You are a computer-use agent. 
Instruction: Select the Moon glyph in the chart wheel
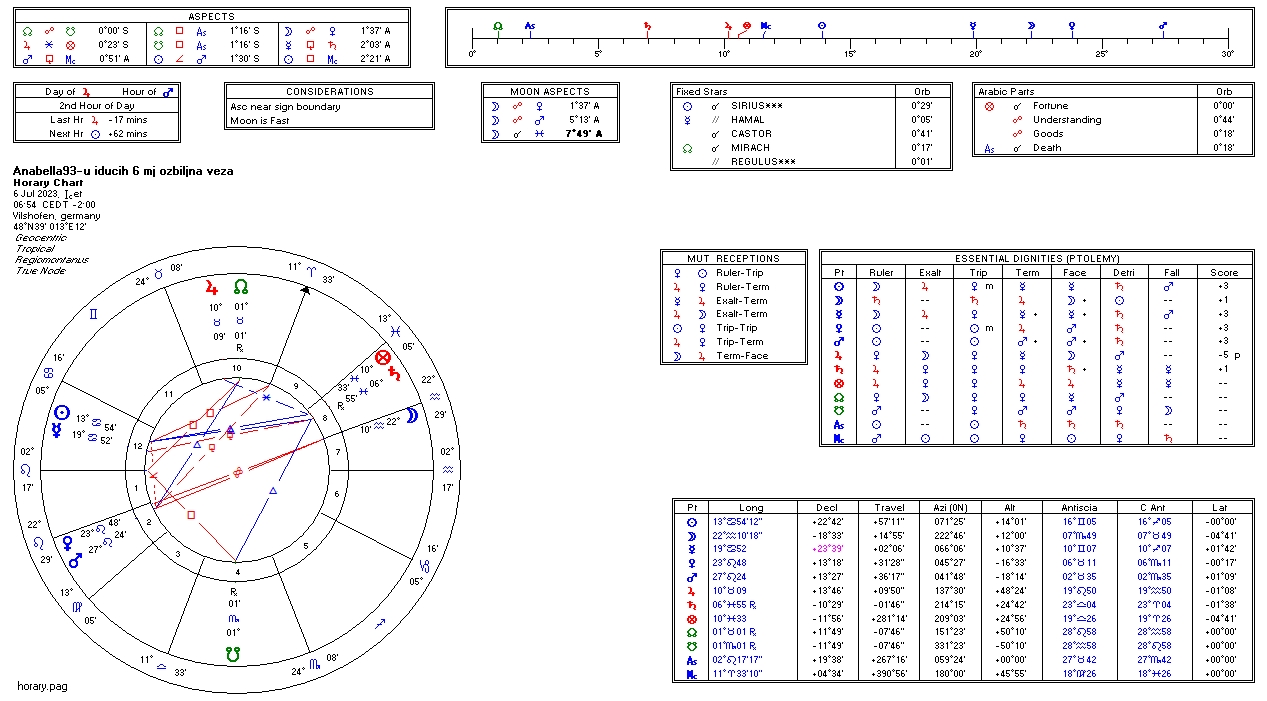[x=411, y=416]
